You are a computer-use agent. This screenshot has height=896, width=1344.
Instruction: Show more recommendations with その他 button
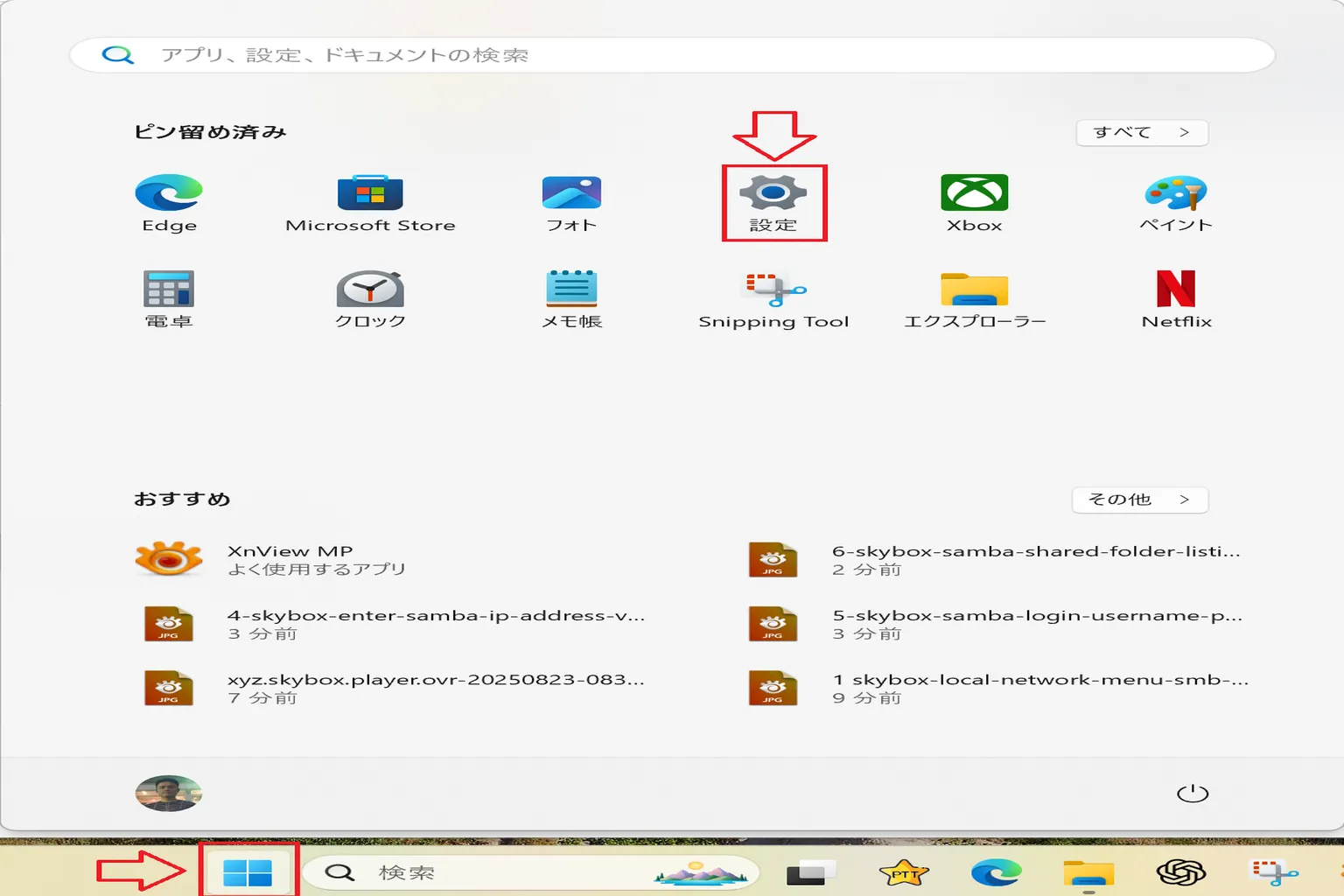1140,500
